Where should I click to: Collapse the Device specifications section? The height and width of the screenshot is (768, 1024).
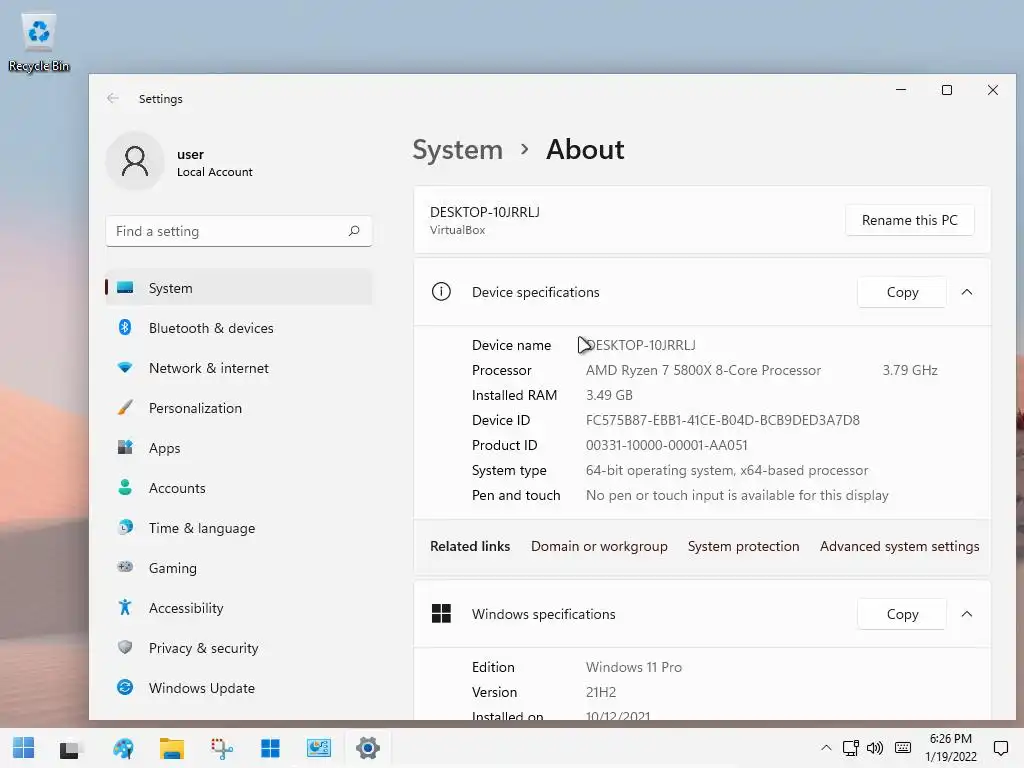967,292
